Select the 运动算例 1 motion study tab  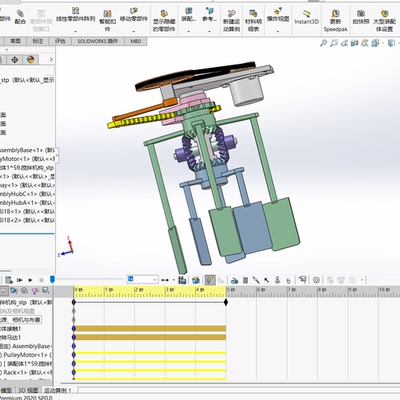point(58,390)
